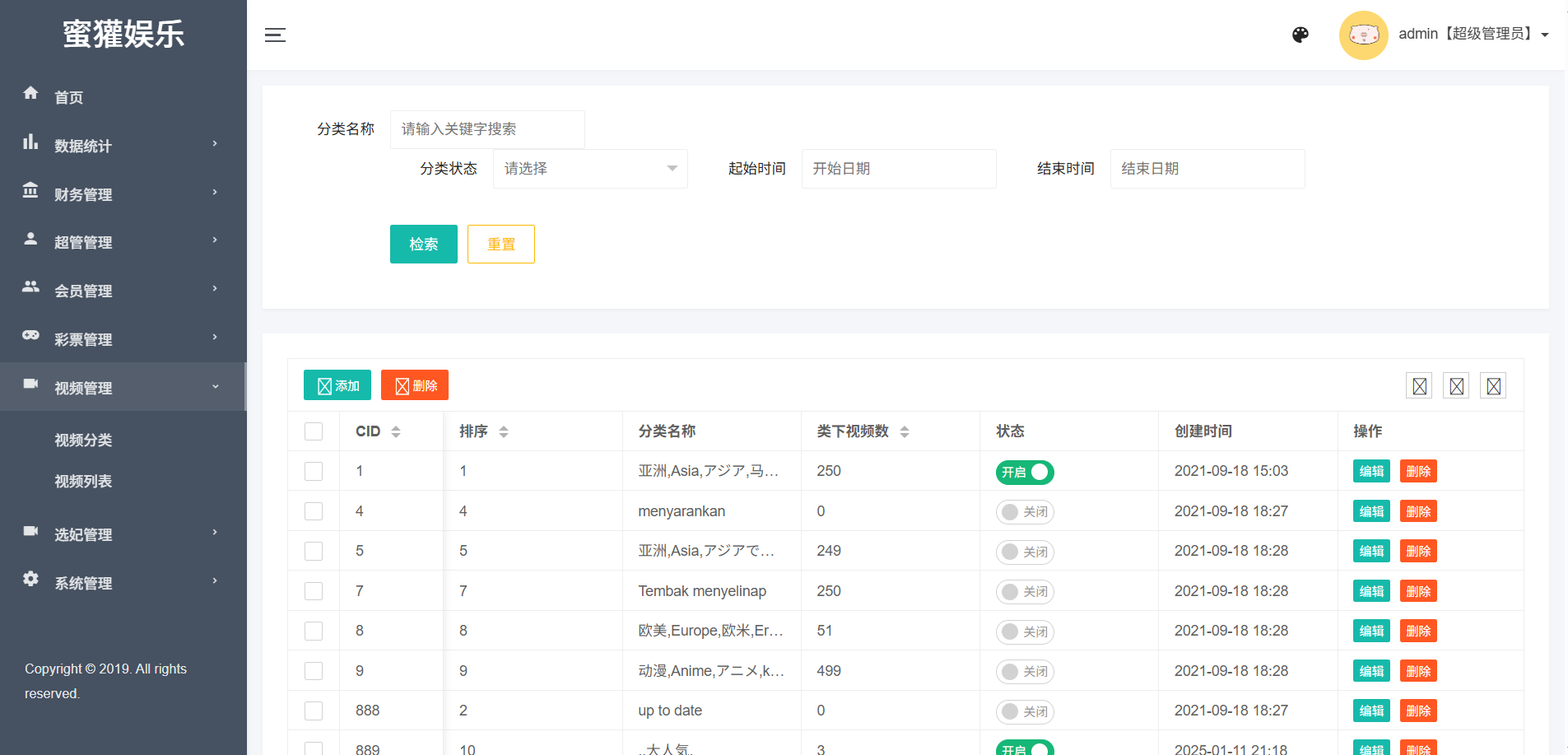Click the bank icon for 财务管理

[30, 191]
